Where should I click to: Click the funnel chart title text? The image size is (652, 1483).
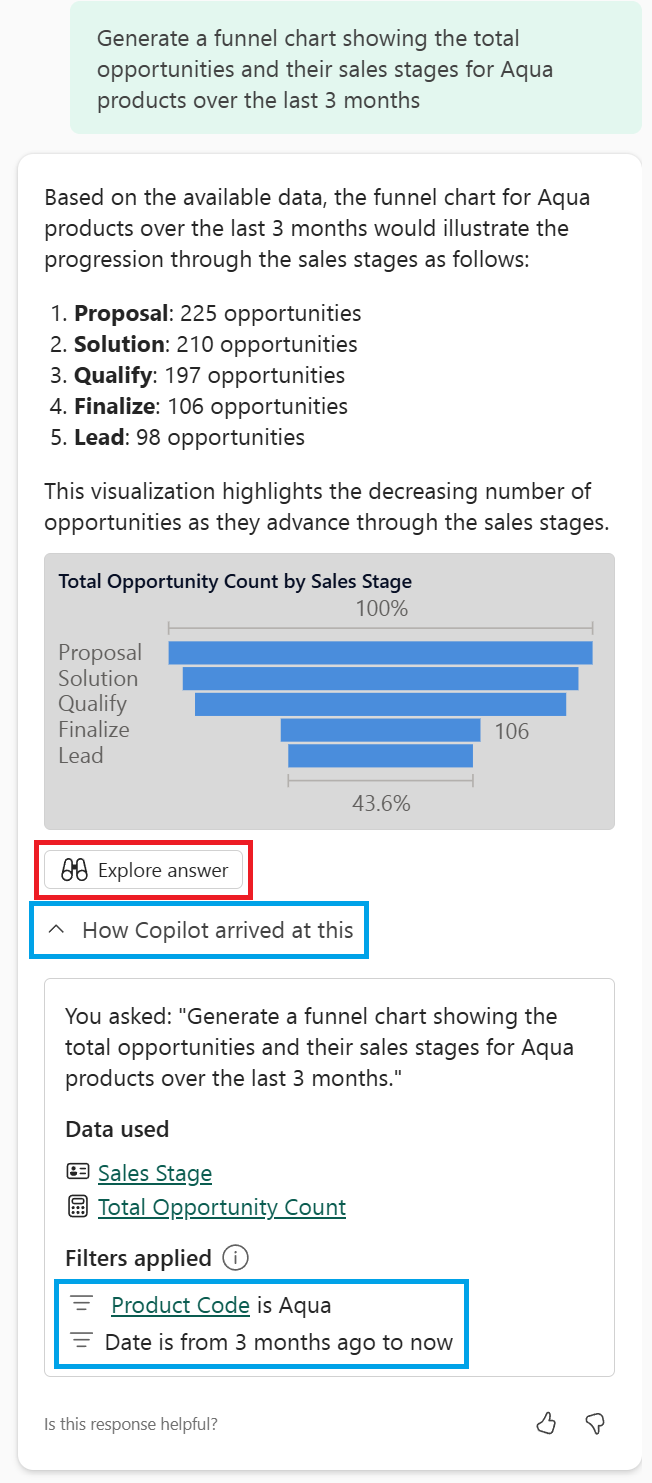235,581
